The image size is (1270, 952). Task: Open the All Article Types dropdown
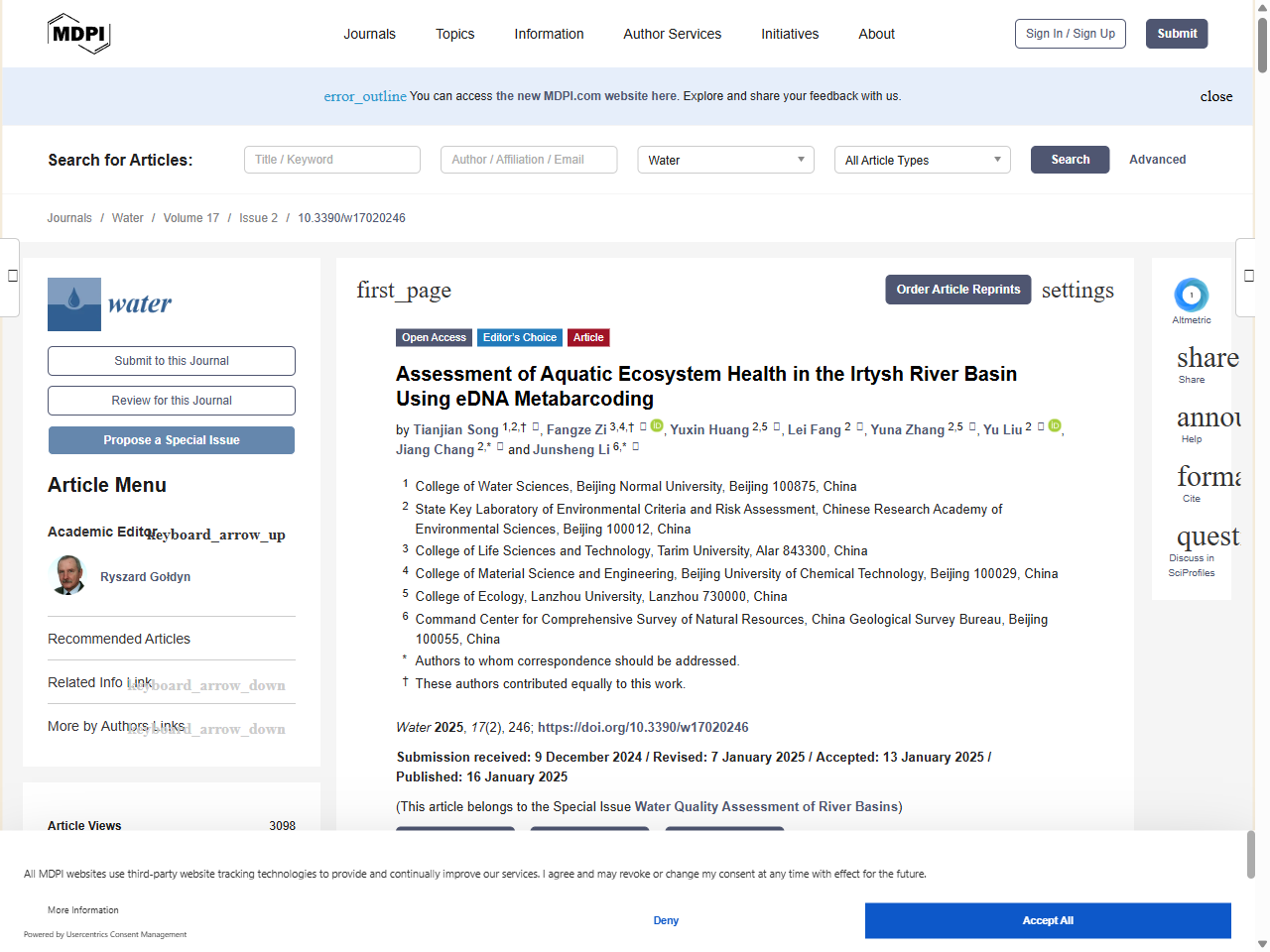pyautogui.click(x=922, y=160)
